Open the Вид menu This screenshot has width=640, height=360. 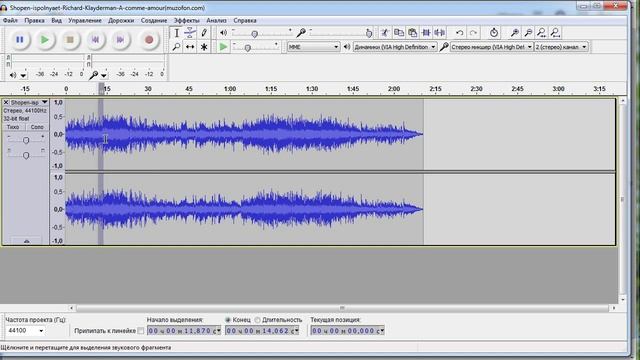coord(56,20)
